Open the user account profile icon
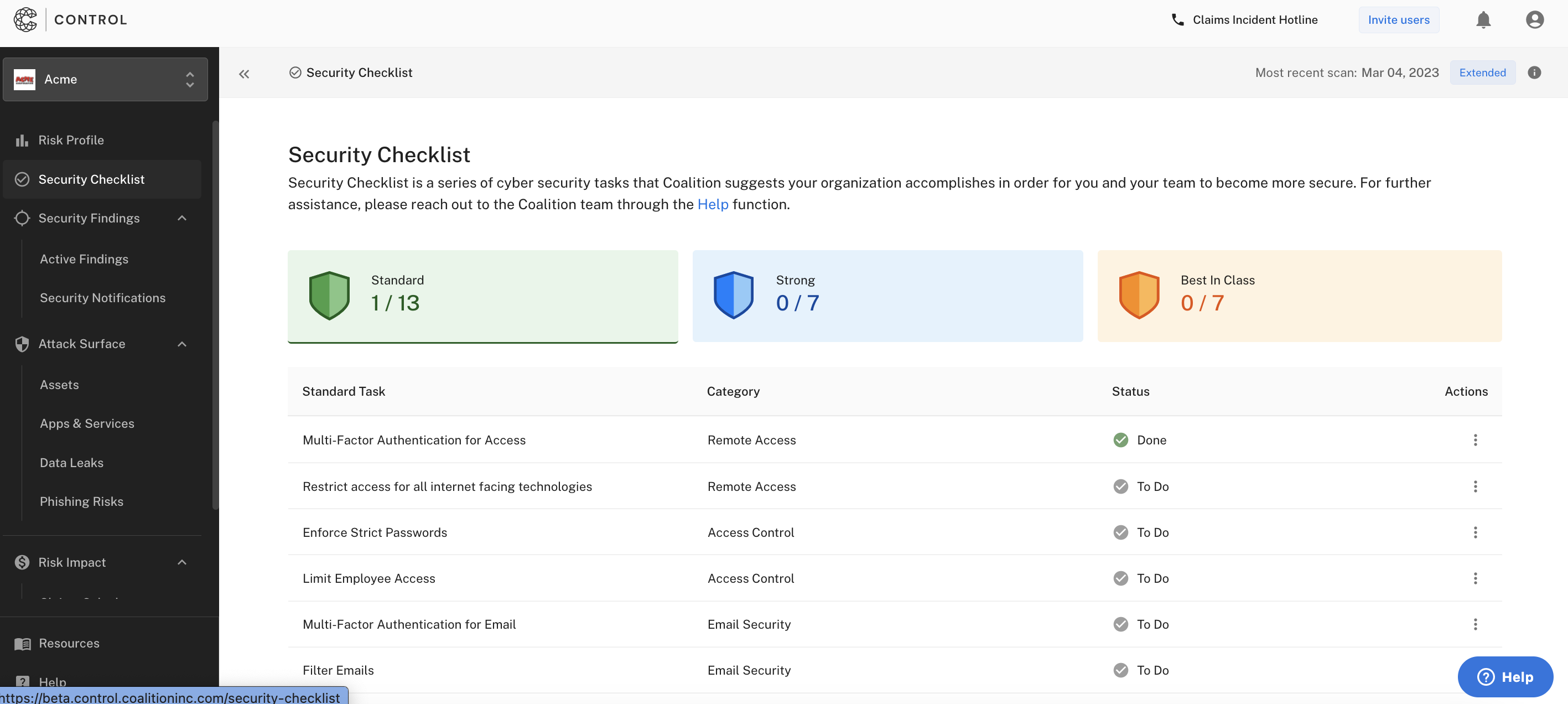 pos(1534,20)
